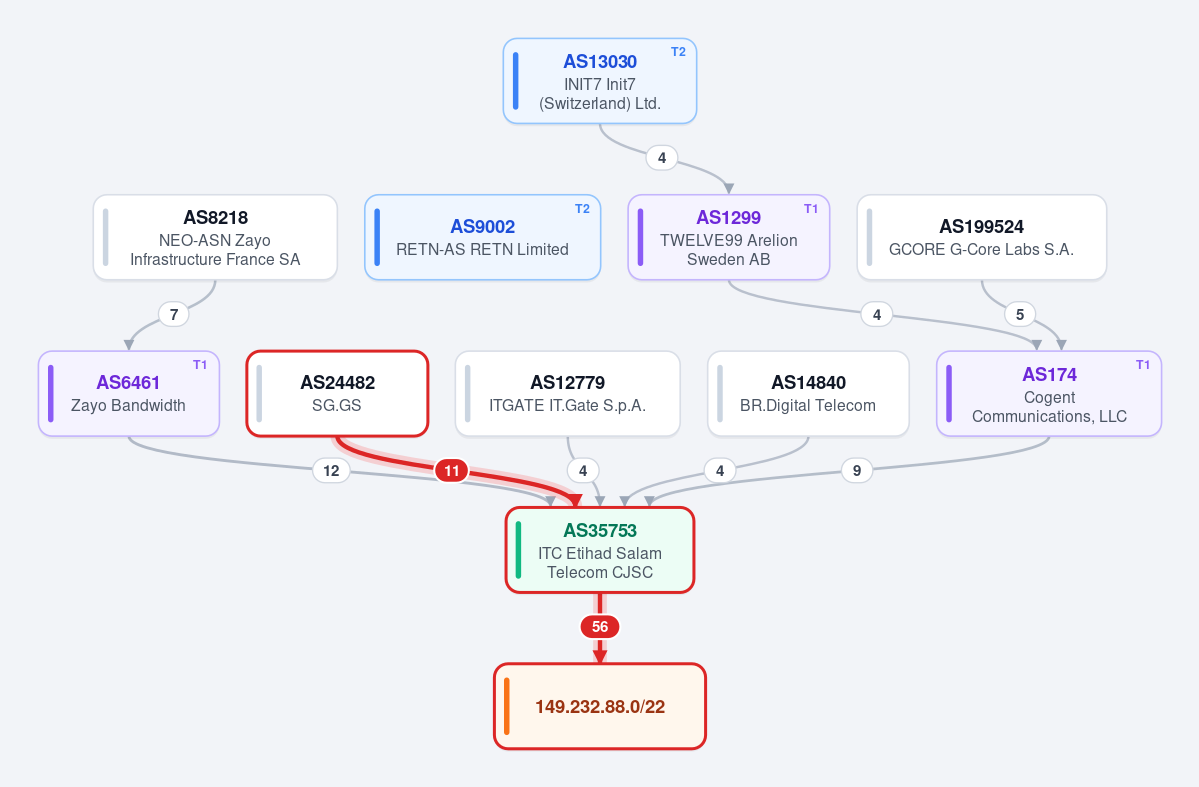Select the AS13030 Init7 node
The height and width of the screenshot is (787, 1199).
(x=600, y=81)
